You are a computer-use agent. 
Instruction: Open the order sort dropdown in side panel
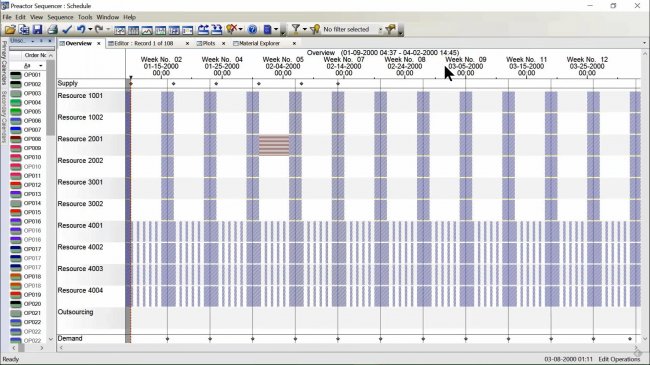tap(41, 66)
